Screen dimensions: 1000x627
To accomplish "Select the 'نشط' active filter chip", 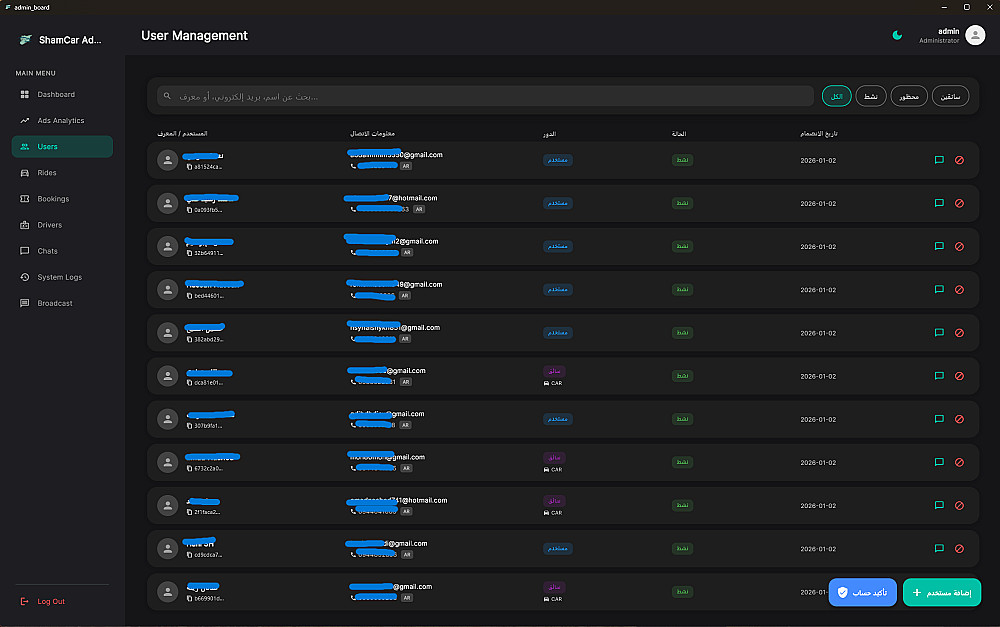I will tap(871, 96).
